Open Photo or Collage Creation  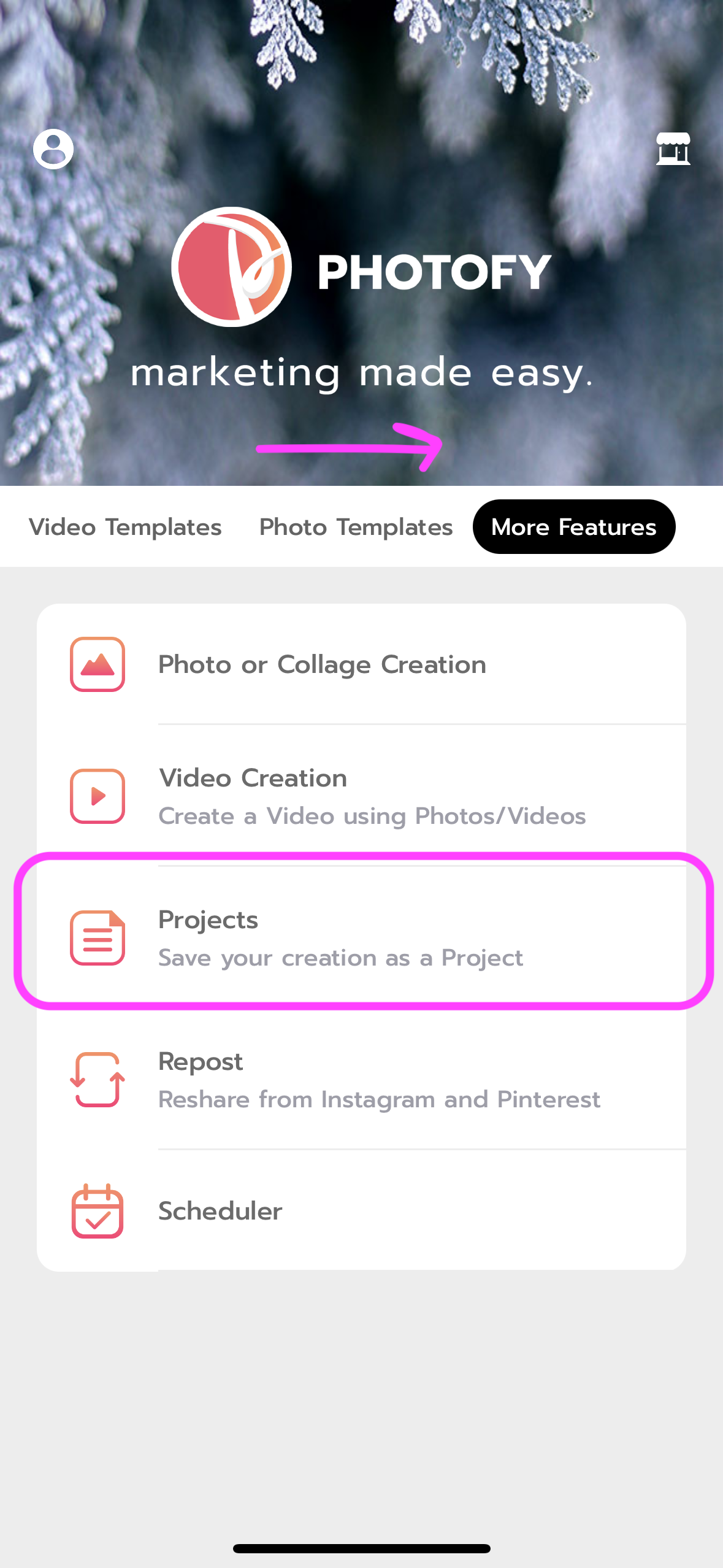(x=322, y=664)
